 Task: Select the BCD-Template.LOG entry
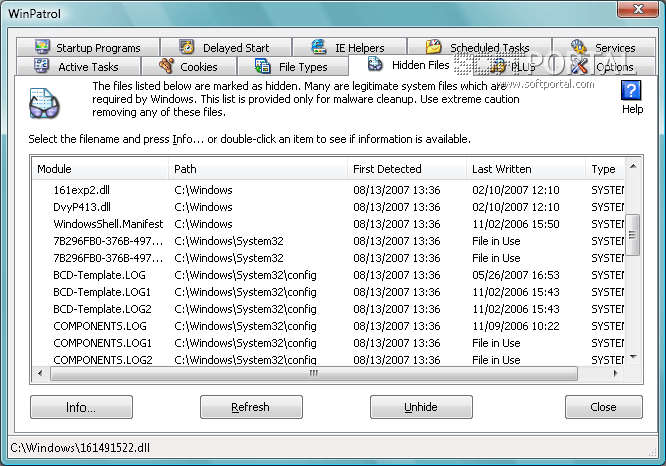pos(328,275)
